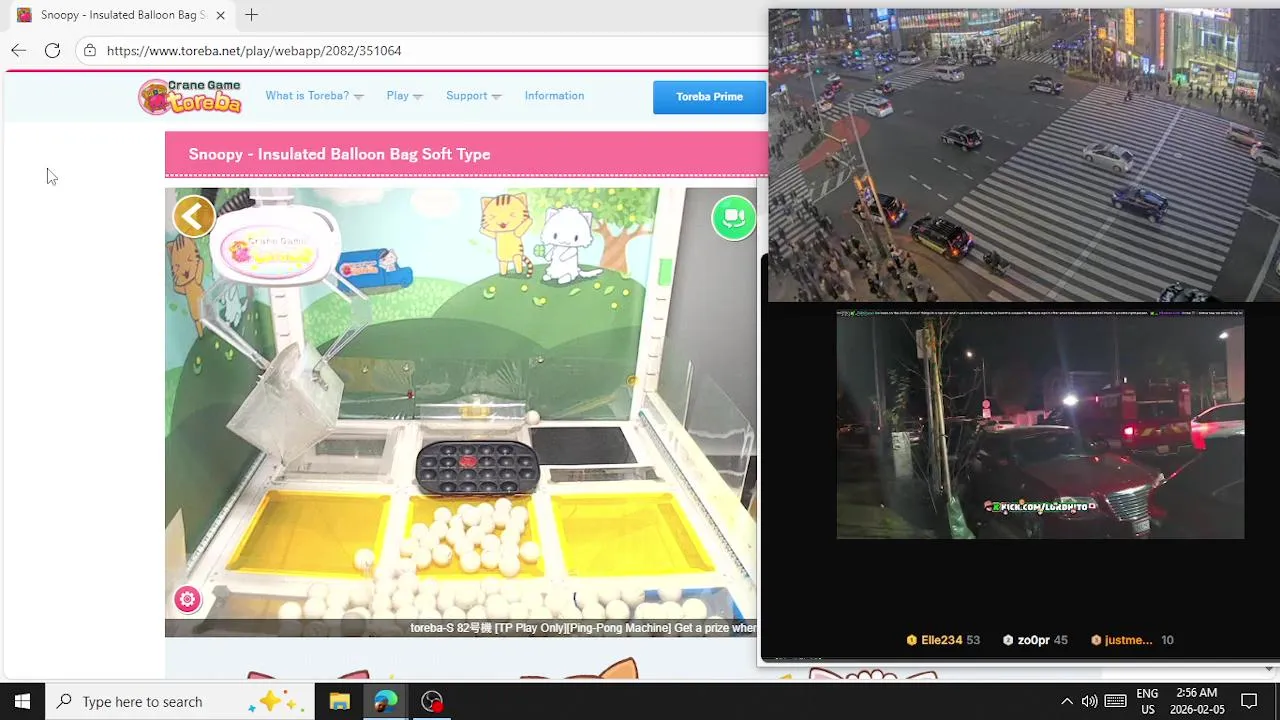Open the volume control icon
The height and width of the screenshot is (720, 1280).
1089,701
